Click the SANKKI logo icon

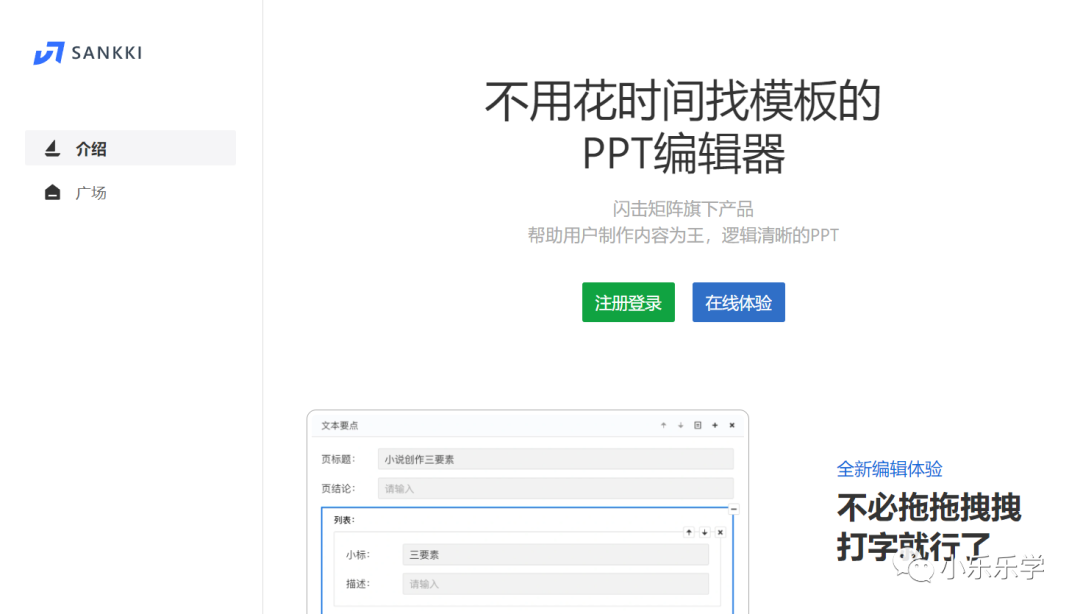point(49,52)
